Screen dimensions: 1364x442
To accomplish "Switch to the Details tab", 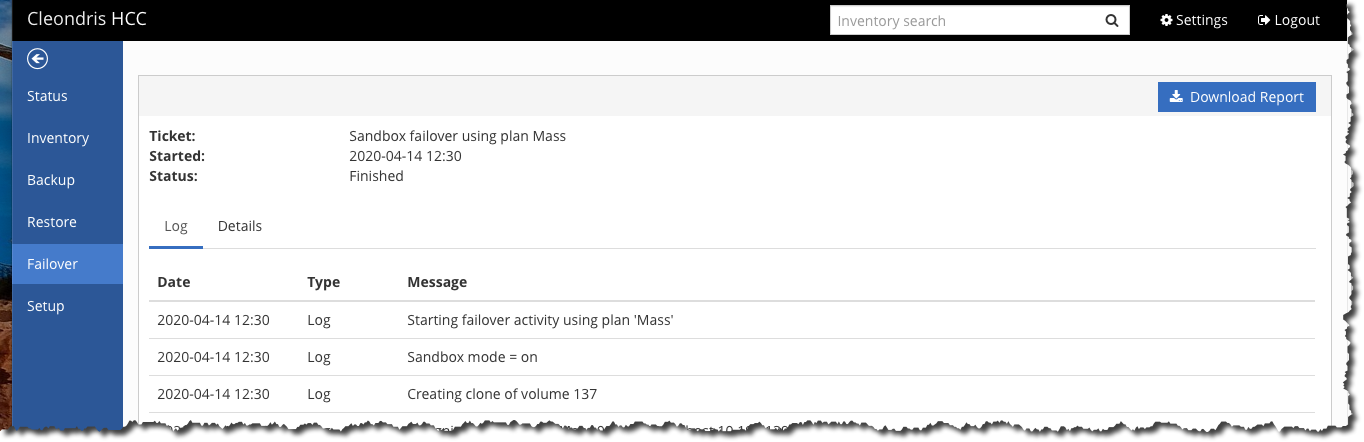I will [x=240, y=226].
